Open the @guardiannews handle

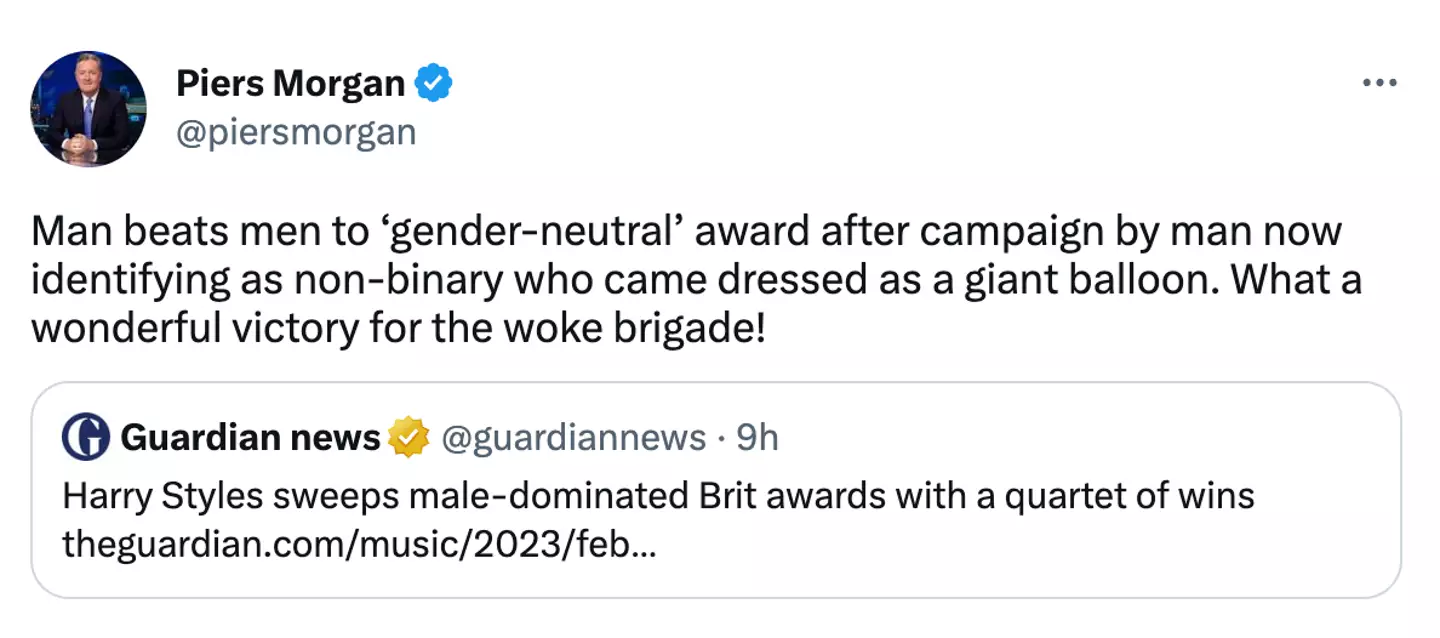pos(573,438)
